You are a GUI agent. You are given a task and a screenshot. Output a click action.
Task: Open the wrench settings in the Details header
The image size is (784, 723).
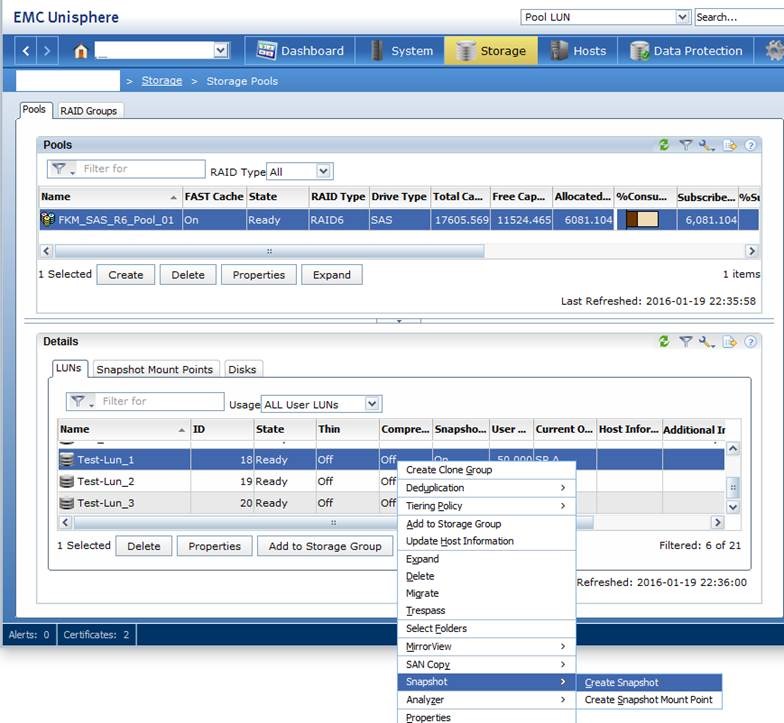706,342
